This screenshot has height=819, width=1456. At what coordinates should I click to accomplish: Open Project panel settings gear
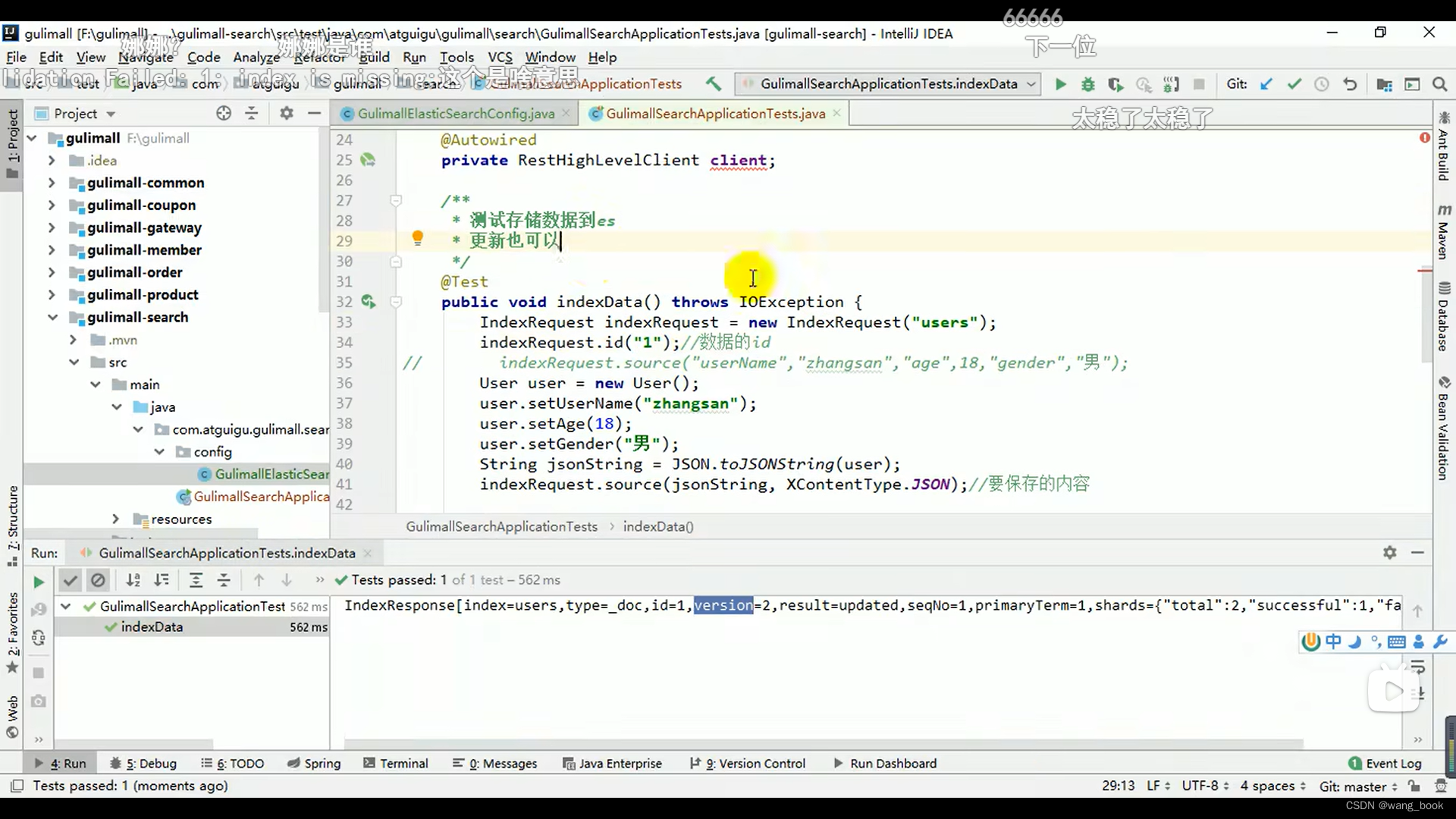pos(286,113)
